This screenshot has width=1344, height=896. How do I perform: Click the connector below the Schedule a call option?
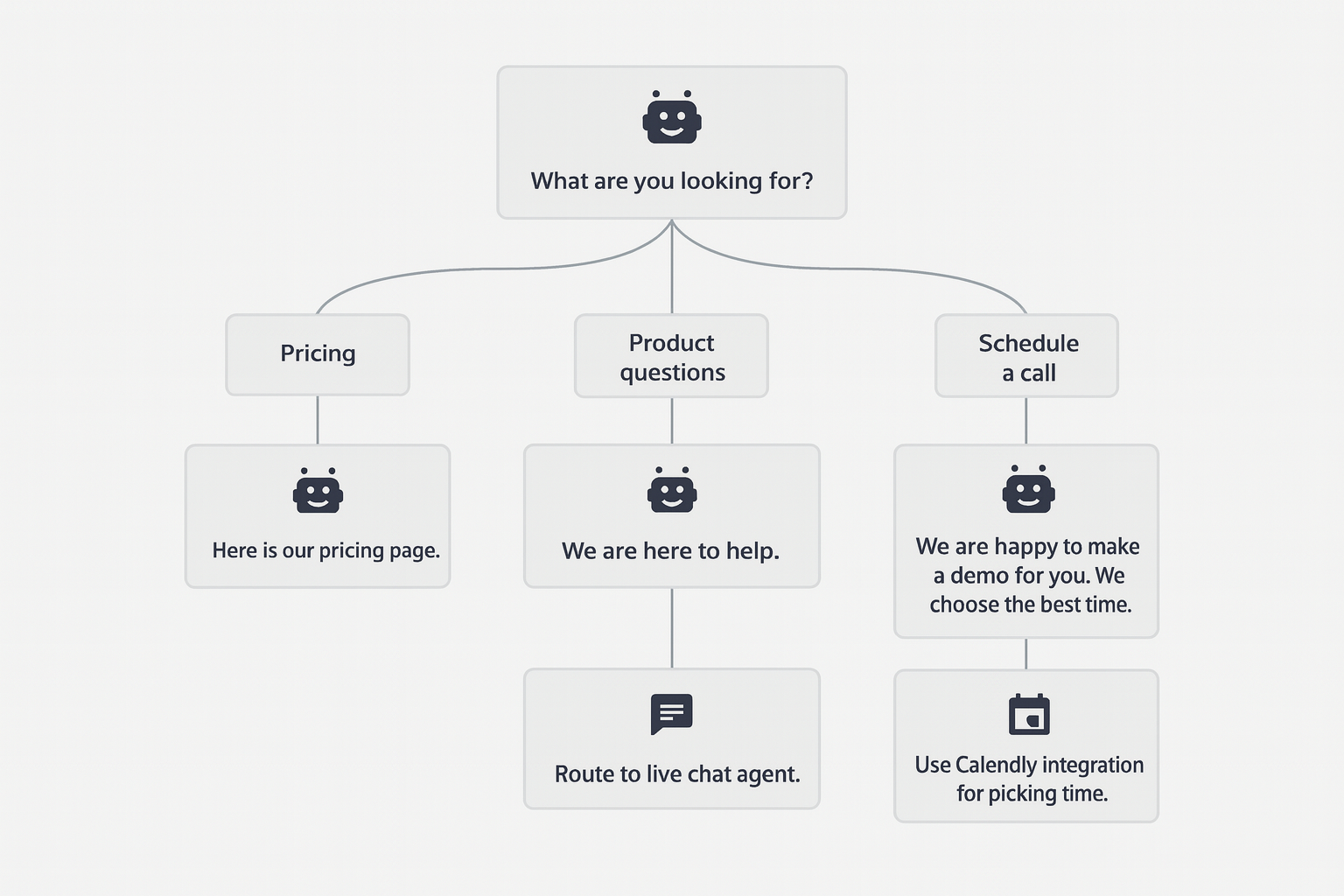point(1026,421)
